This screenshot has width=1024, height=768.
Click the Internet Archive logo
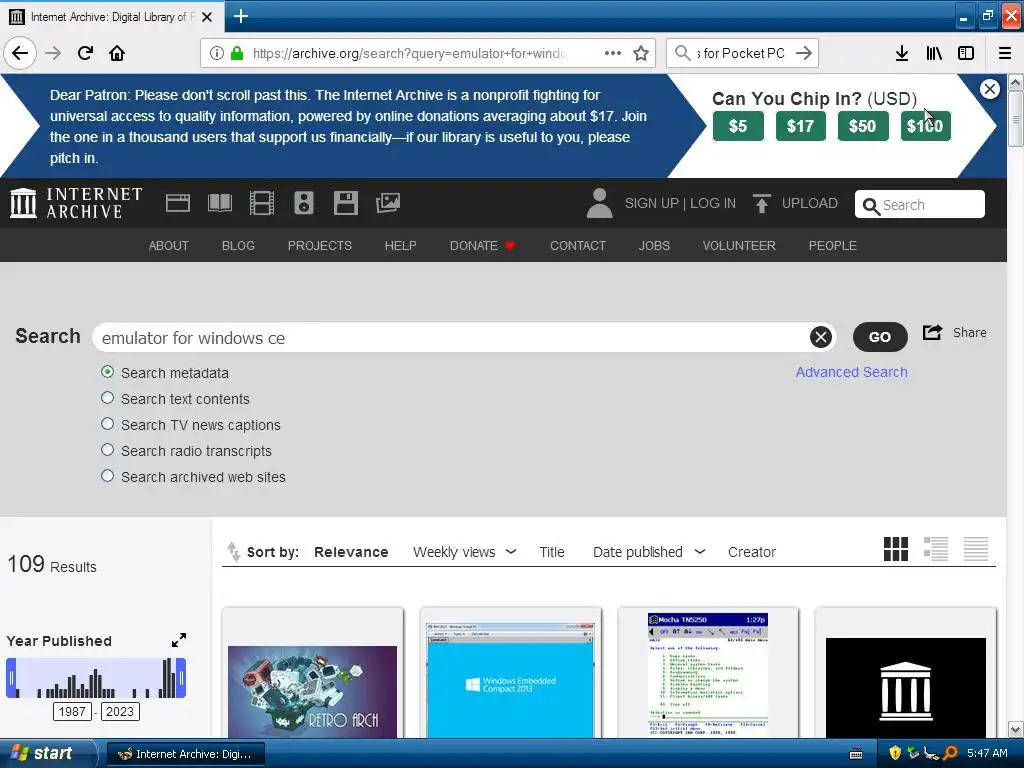coord(76,203)
